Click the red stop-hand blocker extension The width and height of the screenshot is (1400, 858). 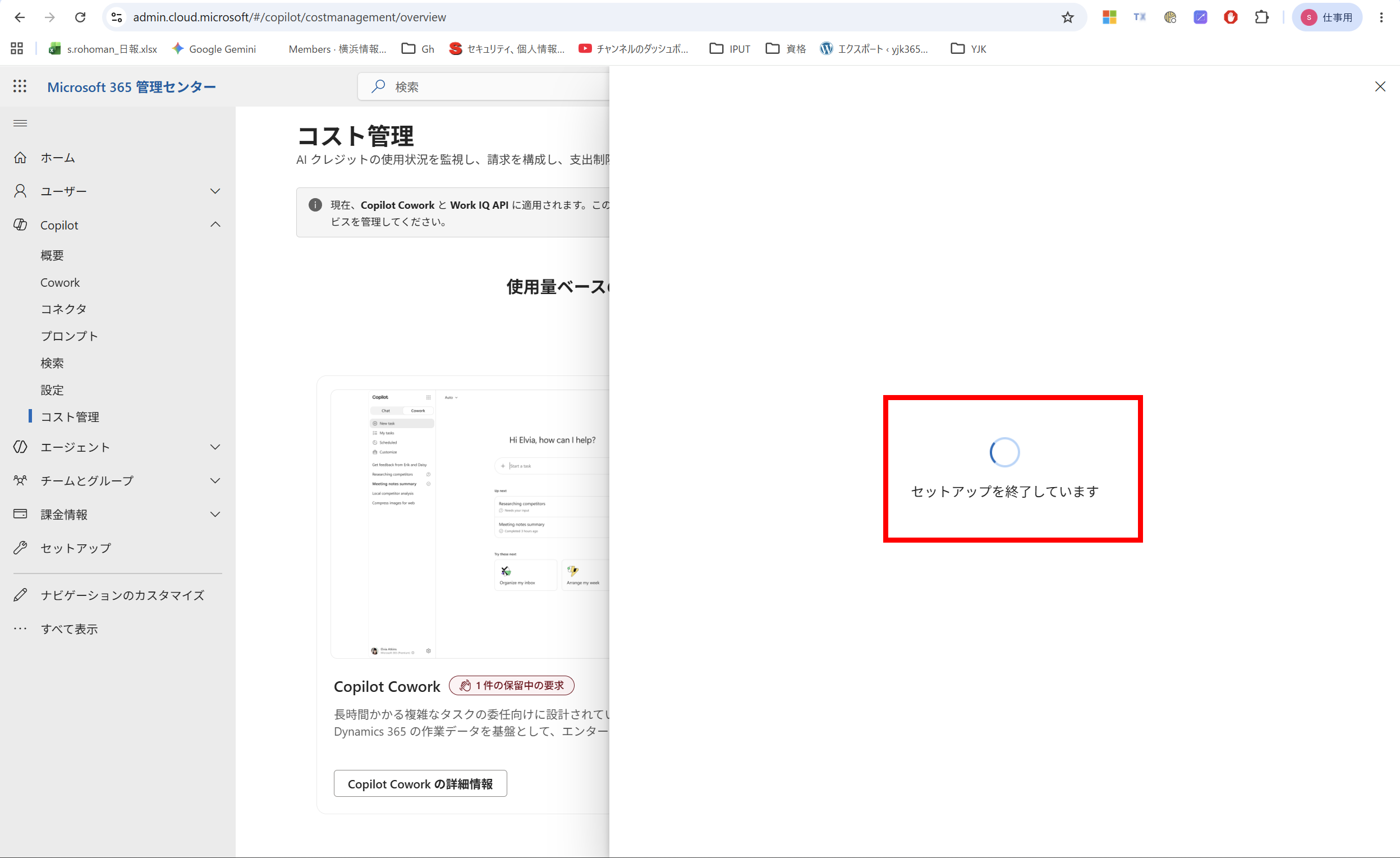pyautogui.click(x=1231, y=17)
